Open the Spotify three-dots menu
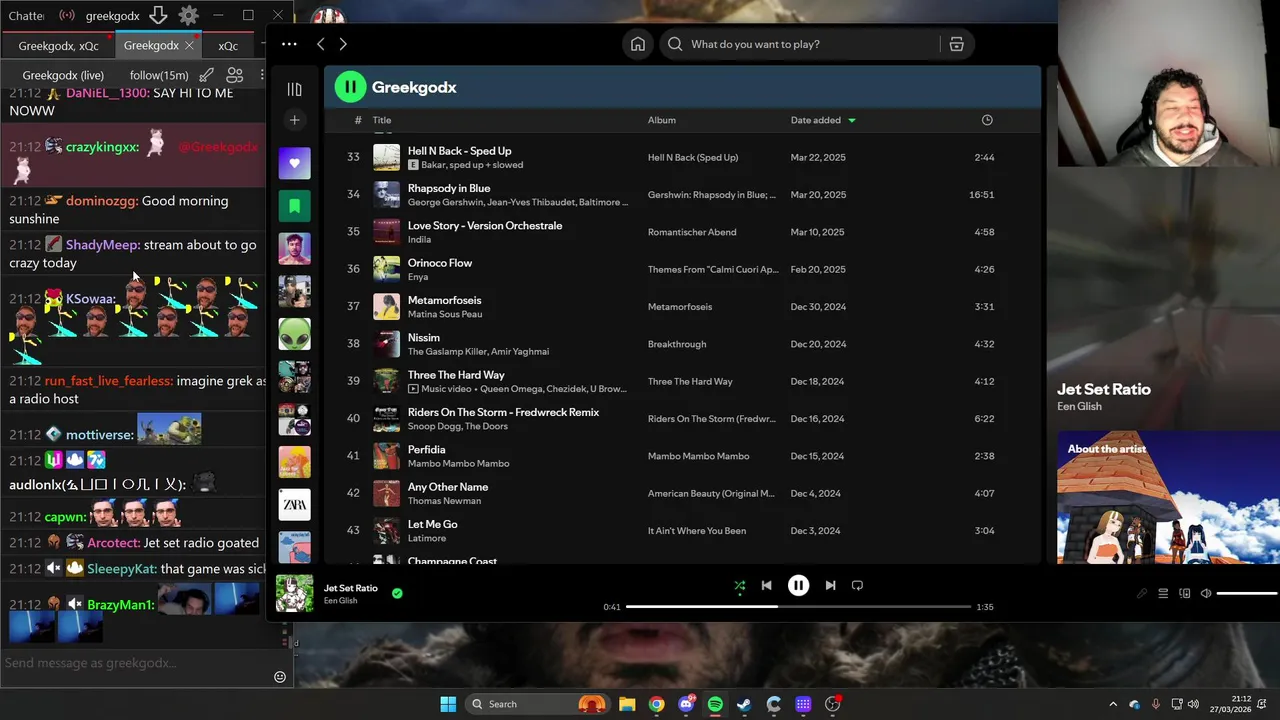The image size is (1280, 720). pyautogui.click(x=289, y=44)
